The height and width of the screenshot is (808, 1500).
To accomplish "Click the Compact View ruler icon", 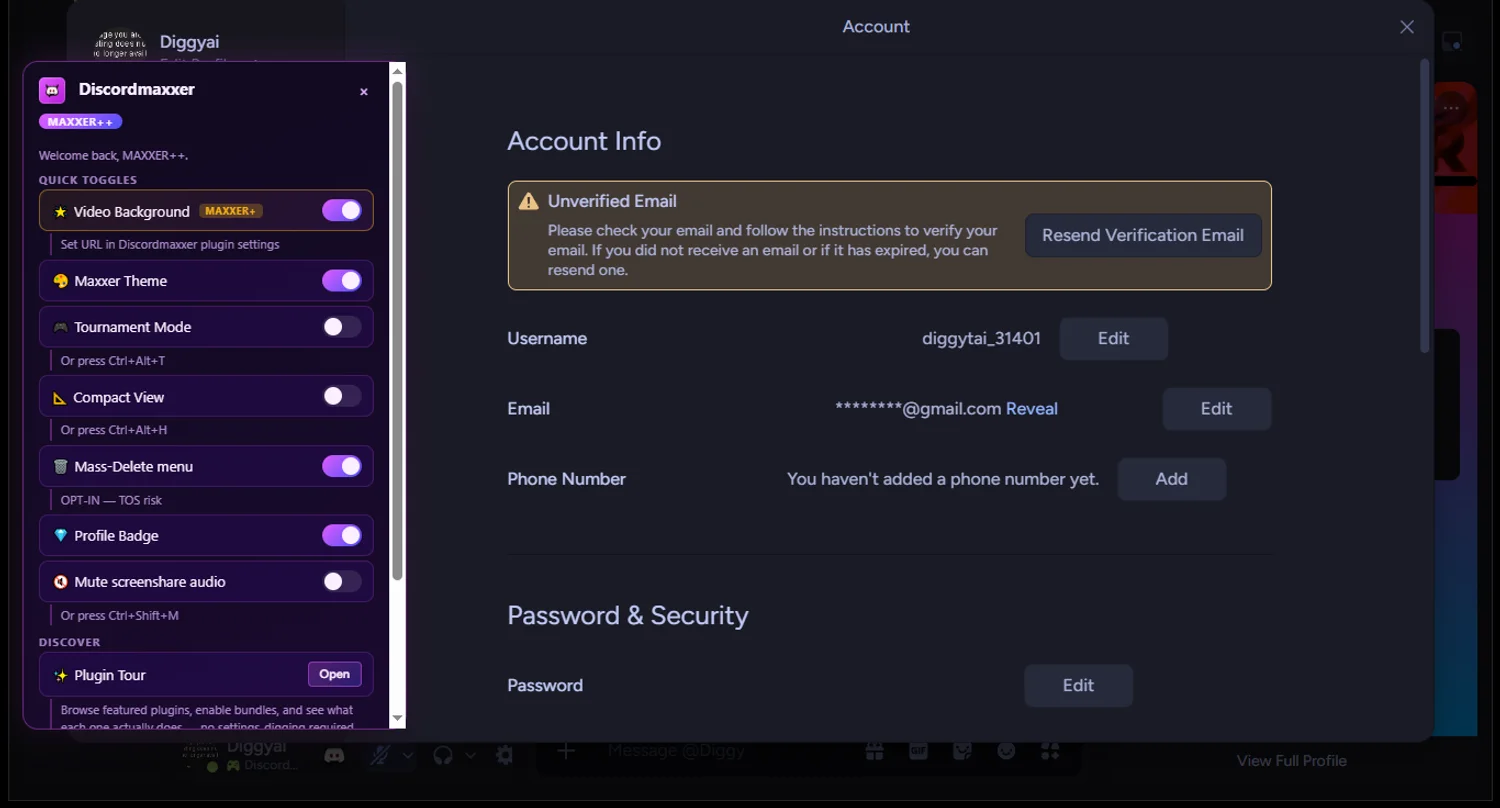I will pos(60,397).
